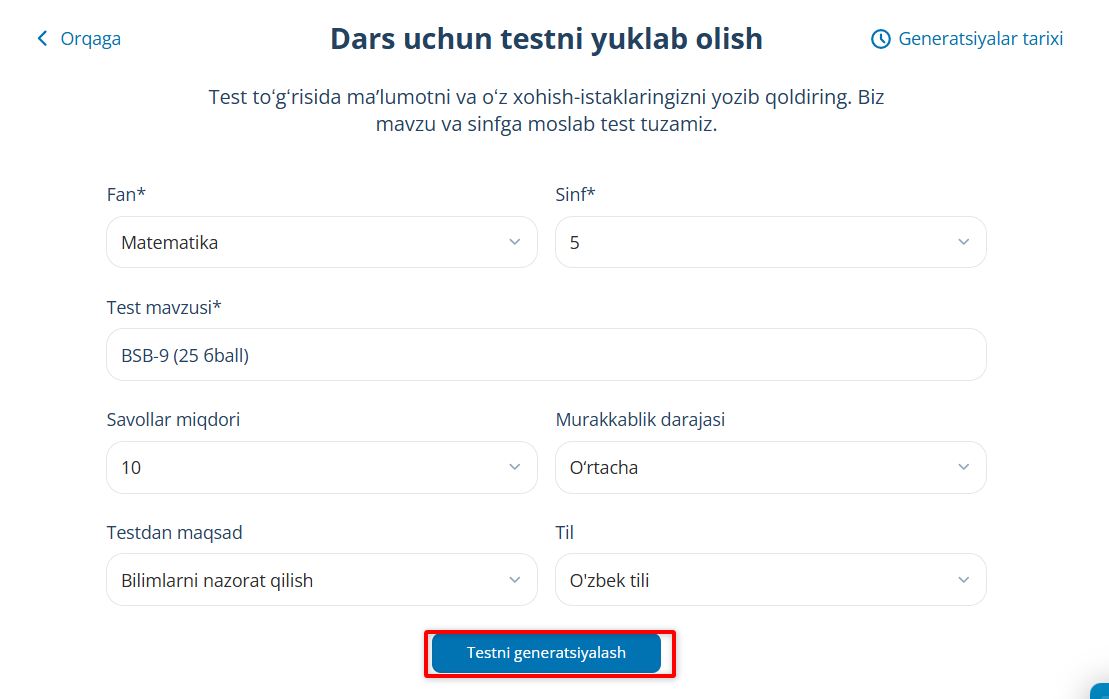Click the Testdan maqsad label
The width and height of the screenshot is (1109, 699).
pos(174,533)
